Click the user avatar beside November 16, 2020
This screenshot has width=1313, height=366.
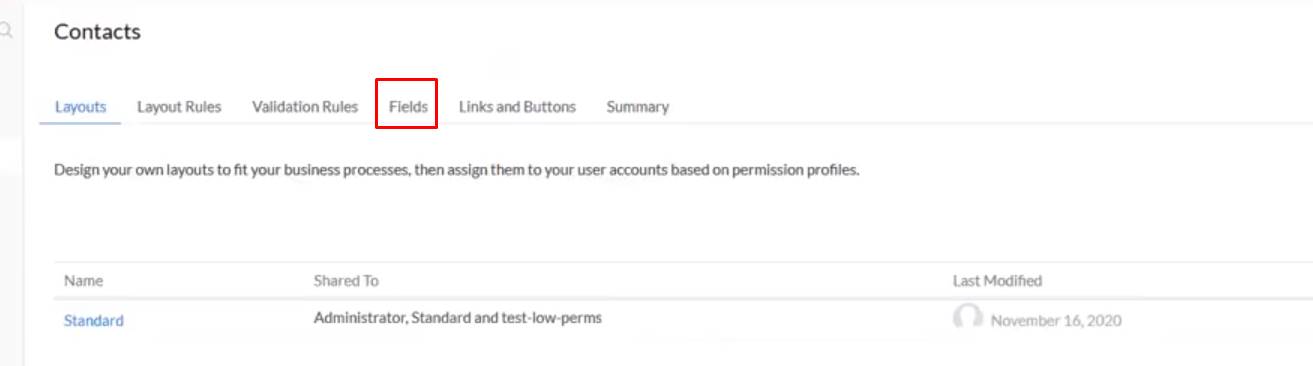[x=967, y=319]
